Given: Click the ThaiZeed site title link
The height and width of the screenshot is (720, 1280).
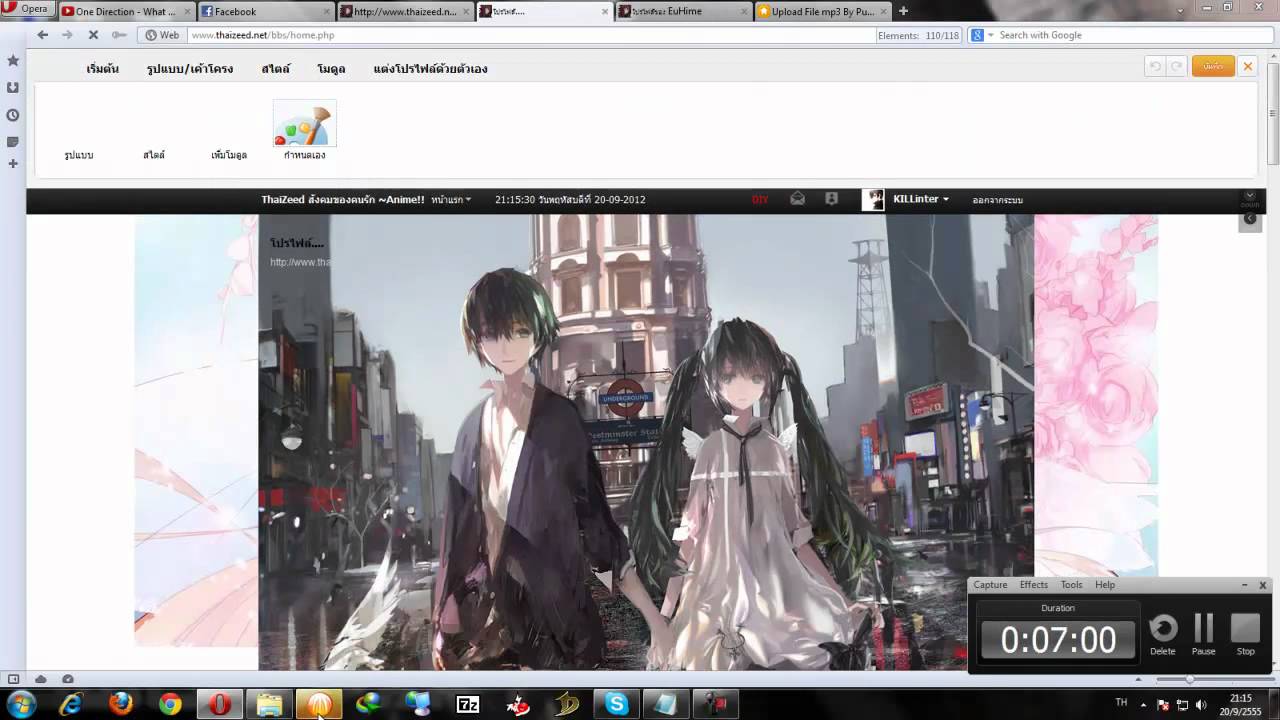Looking at the screenshot, I should (x=343, y=200).
